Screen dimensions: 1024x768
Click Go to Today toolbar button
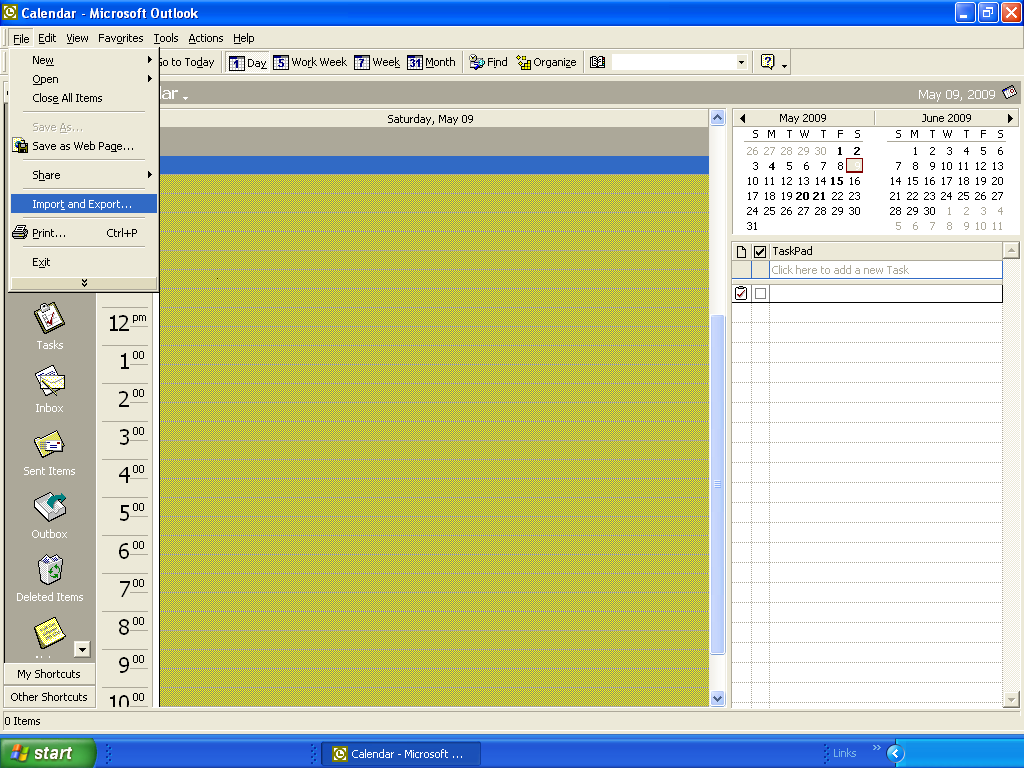pyautogui.click(x=187, y=63)
